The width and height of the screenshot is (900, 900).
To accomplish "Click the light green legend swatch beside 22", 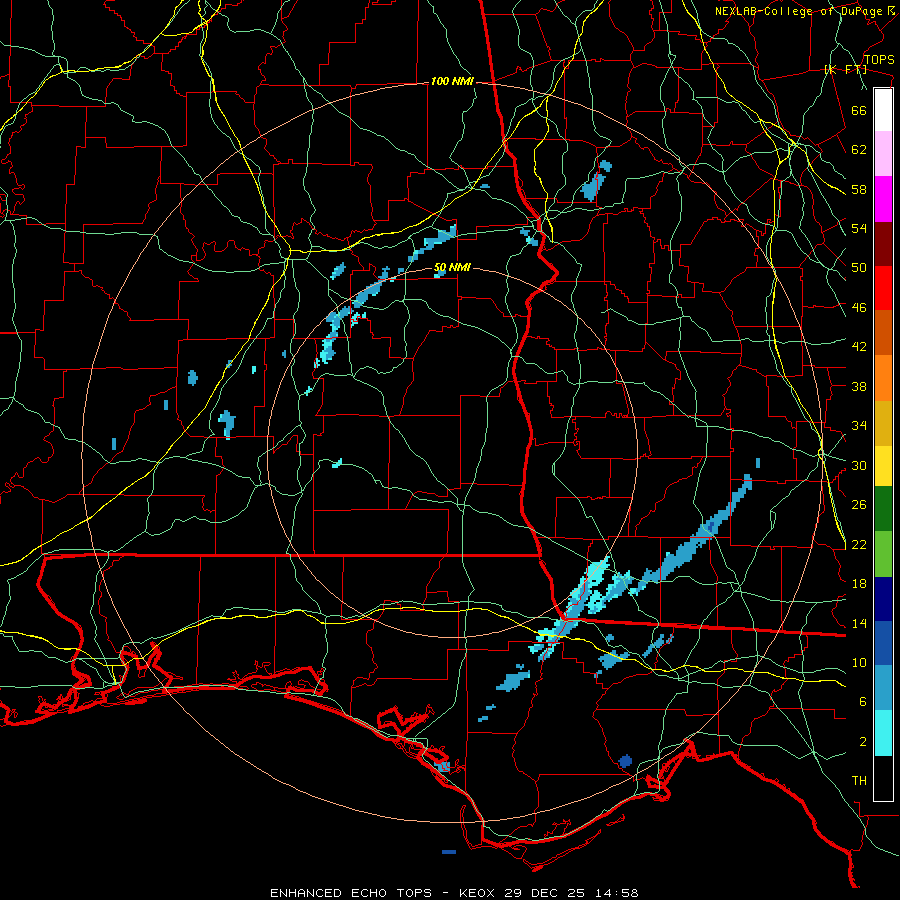I will [883, 554].
